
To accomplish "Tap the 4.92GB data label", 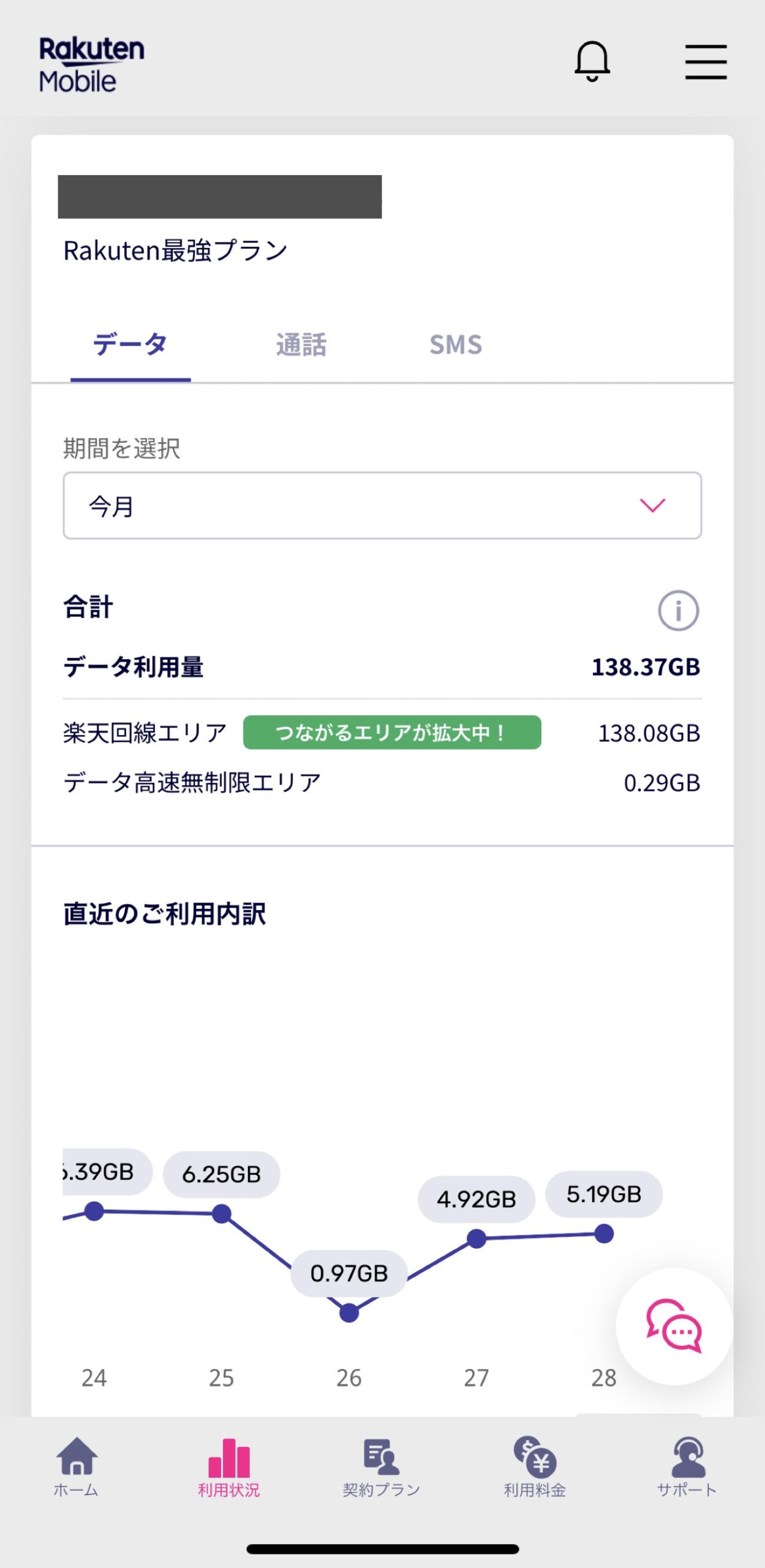I will (477, 1199).
